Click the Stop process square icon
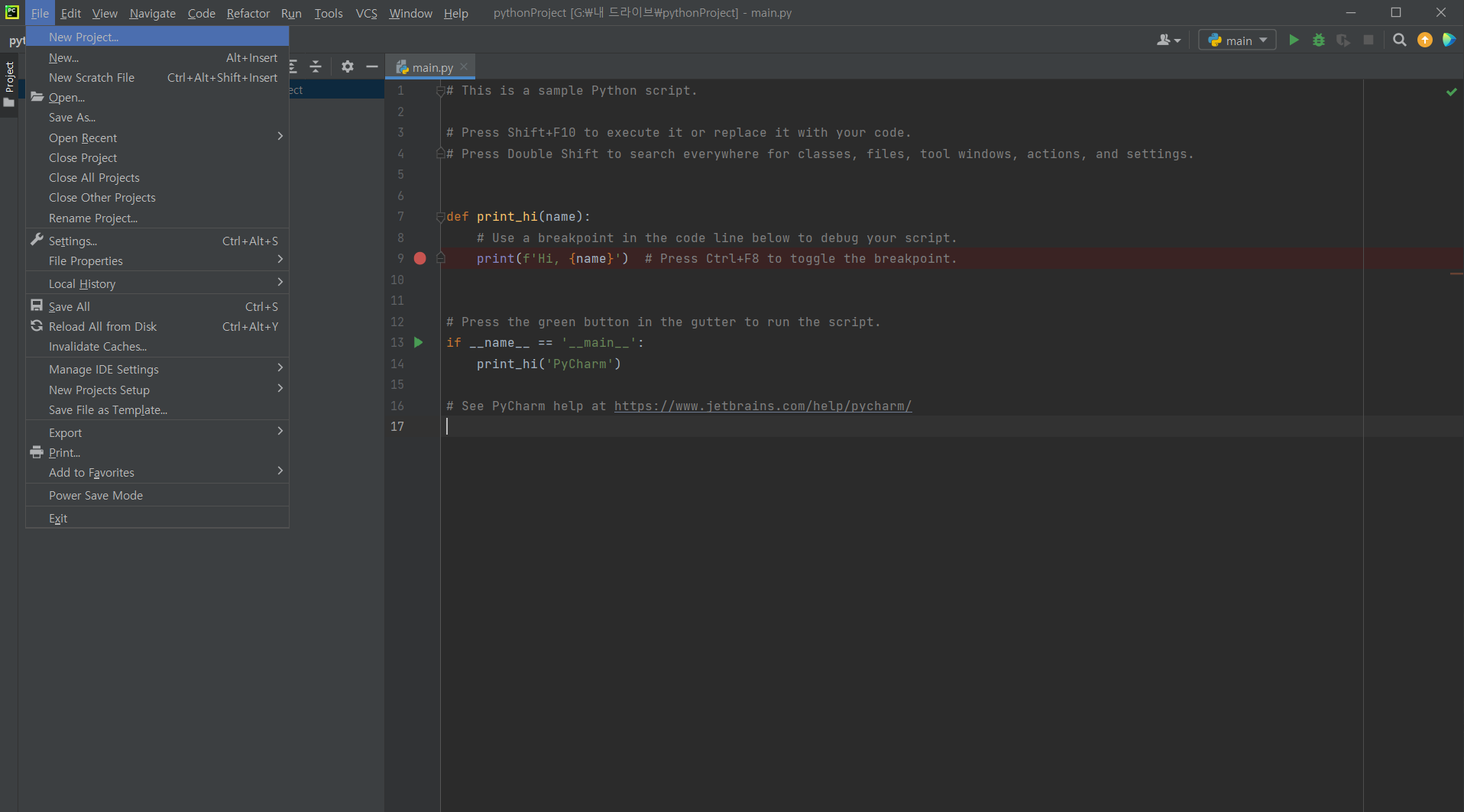Screen dimensions: 1464x812 (x=1368, y=40)
